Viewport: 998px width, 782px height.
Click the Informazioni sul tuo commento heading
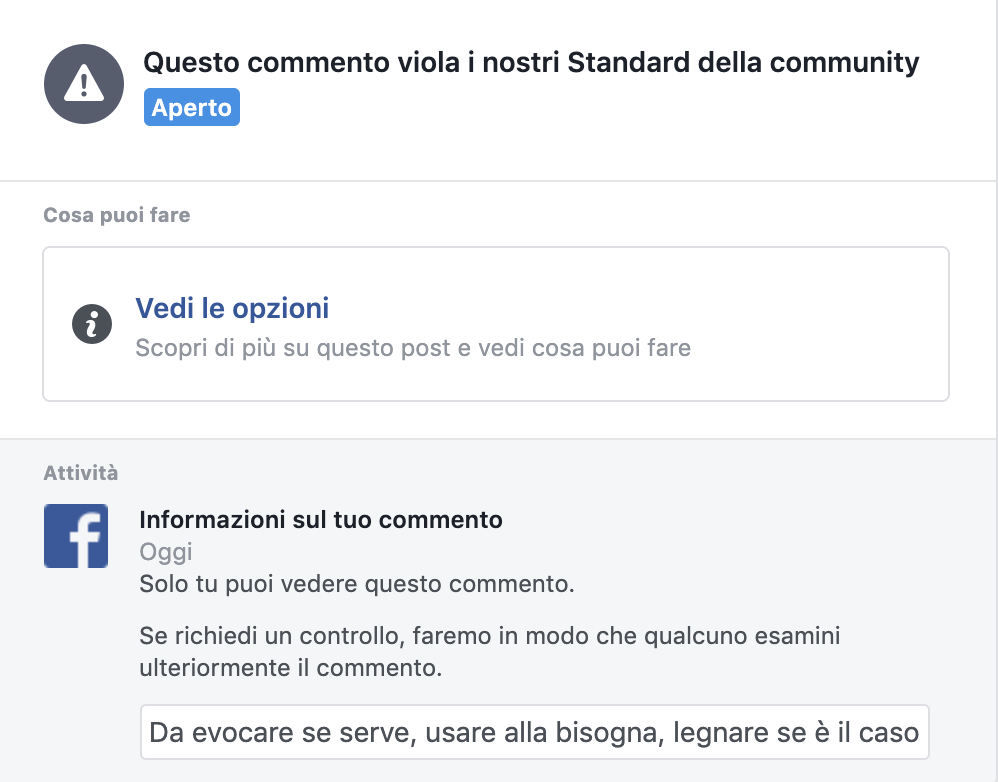[320, 520]
